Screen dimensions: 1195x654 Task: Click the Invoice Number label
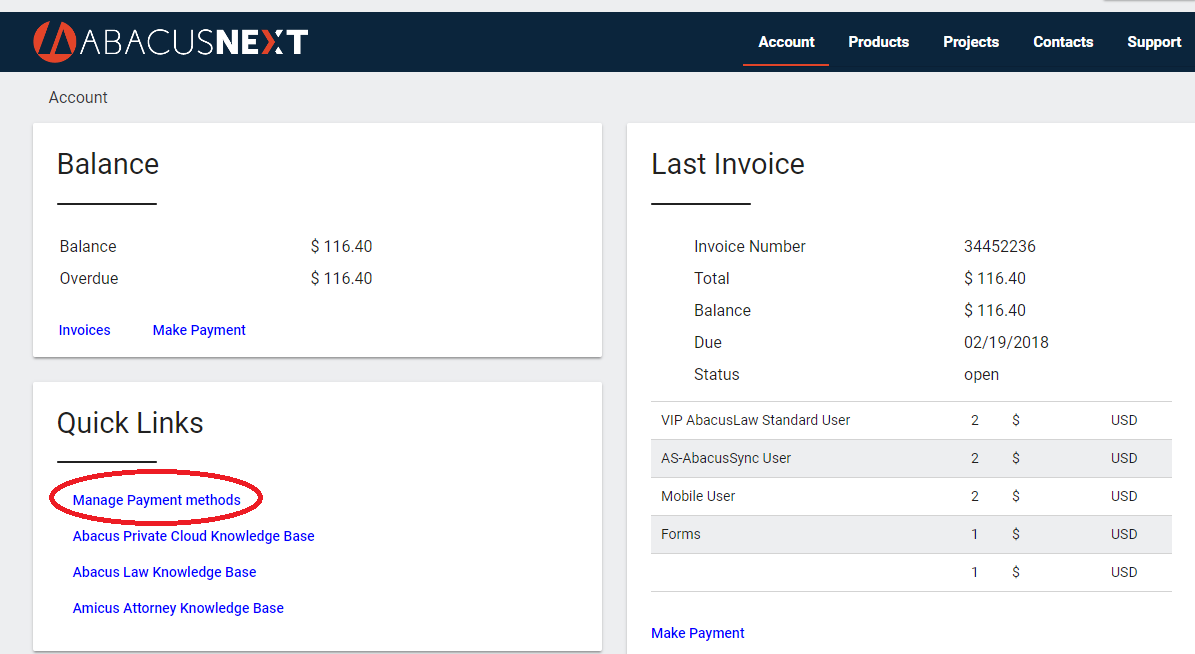(749, 246)
